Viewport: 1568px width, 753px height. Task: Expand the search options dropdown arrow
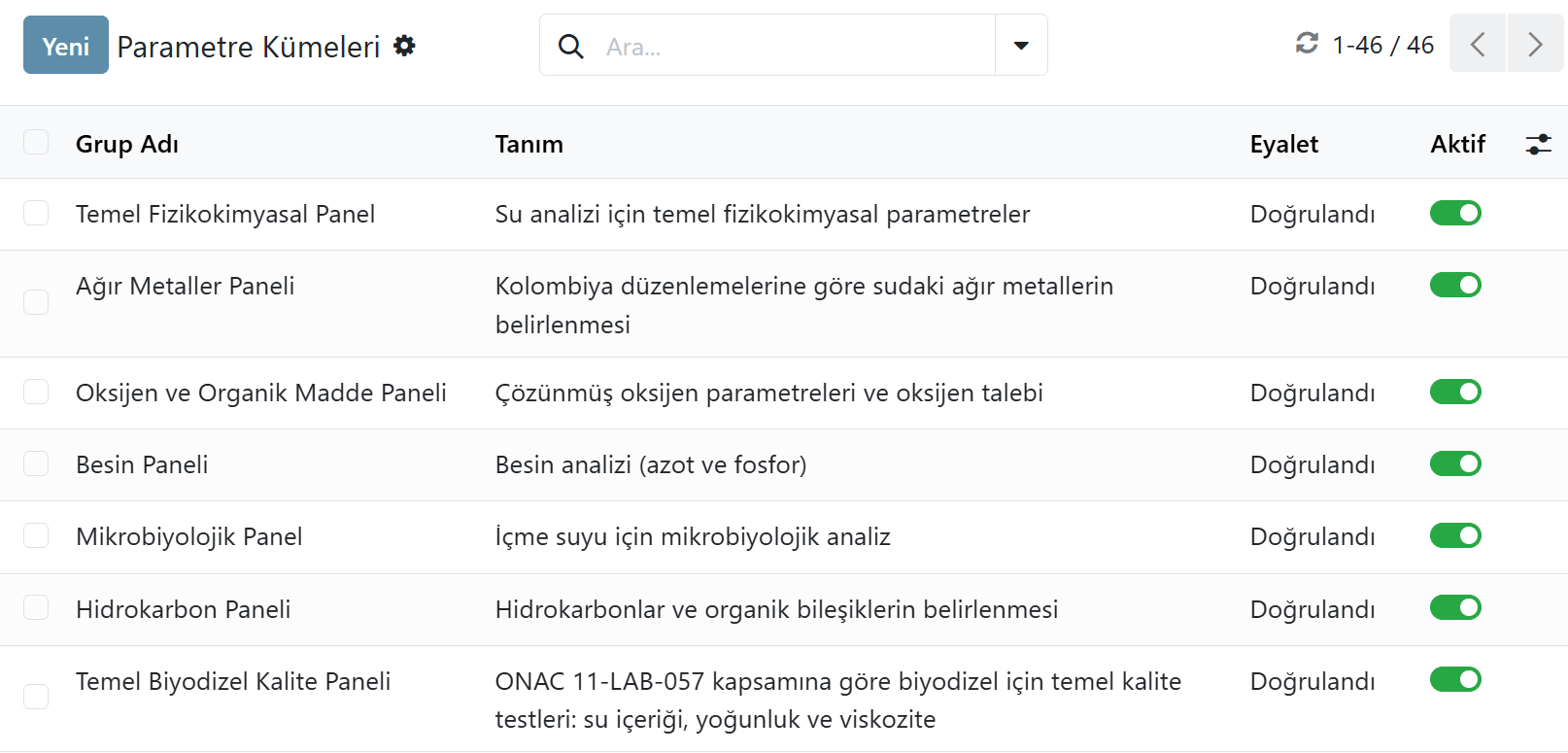click(x=1021, y=46)
